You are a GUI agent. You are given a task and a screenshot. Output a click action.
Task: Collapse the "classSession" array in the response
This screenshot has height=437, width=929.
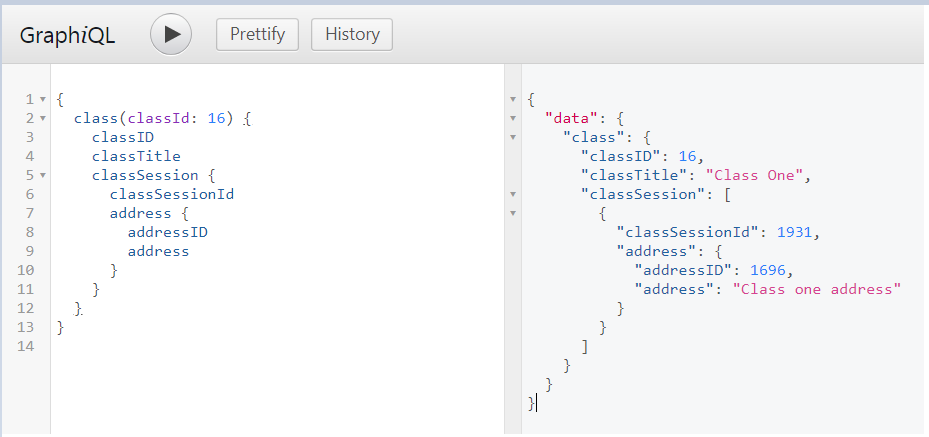(x=513, y=194)
